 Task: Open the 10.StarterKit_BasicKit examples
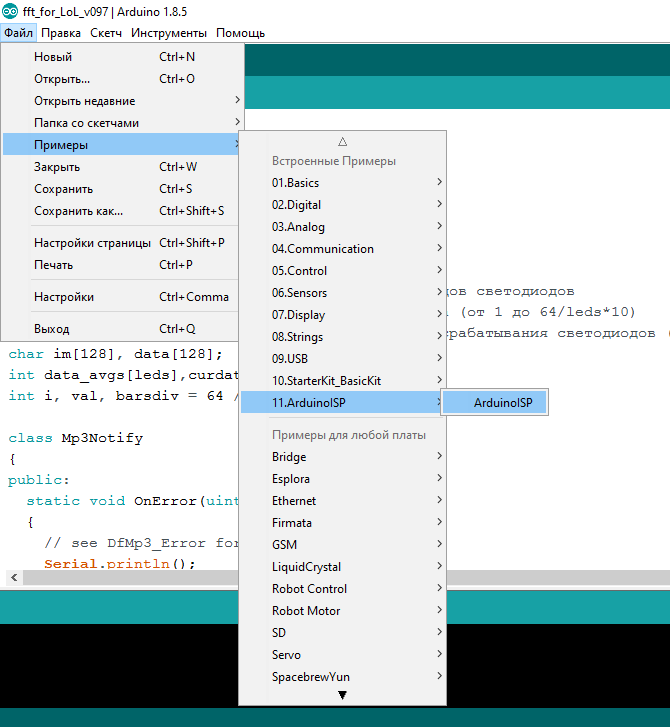tap(326, 381)
